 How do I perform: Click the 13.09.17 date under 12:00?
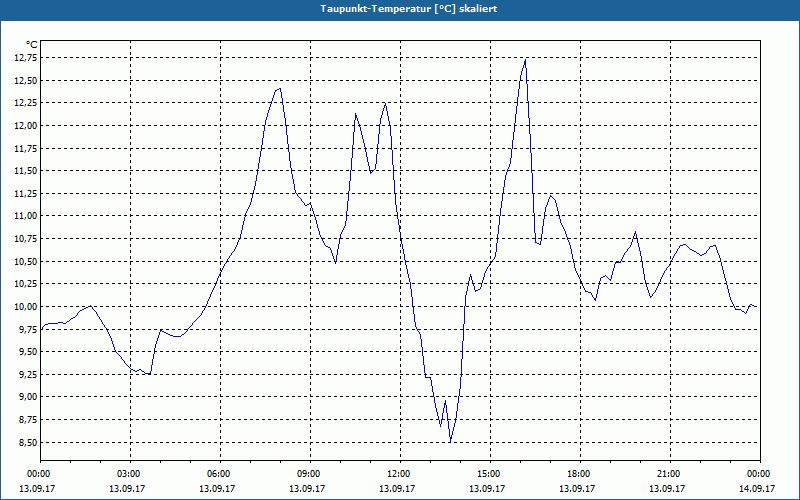[397, 488]
